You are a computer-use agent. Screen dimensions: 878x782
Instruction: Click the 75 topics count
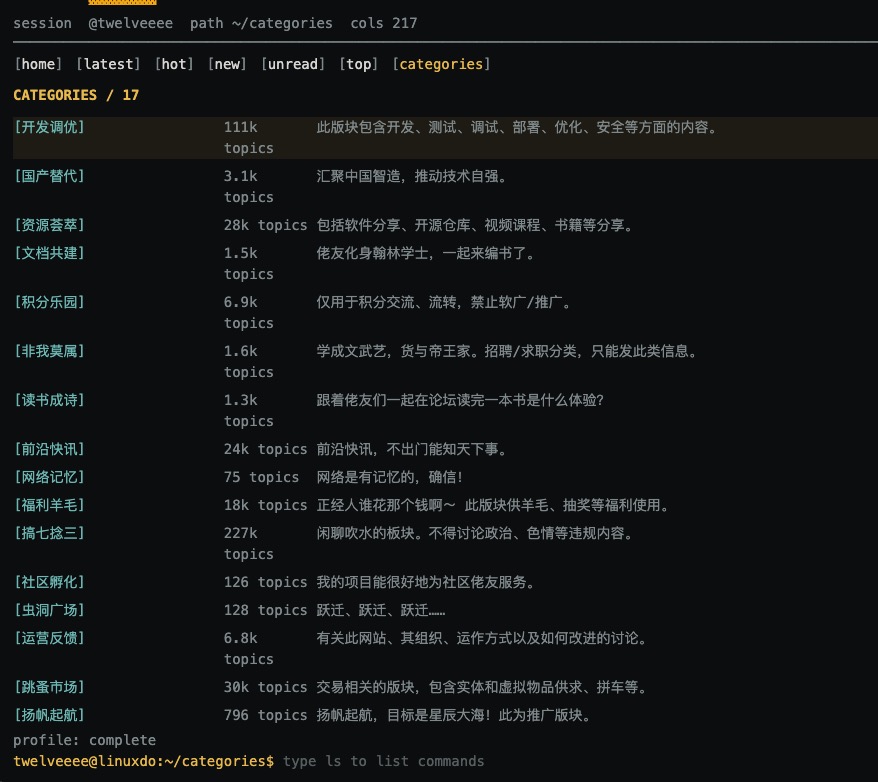[261, 477]
